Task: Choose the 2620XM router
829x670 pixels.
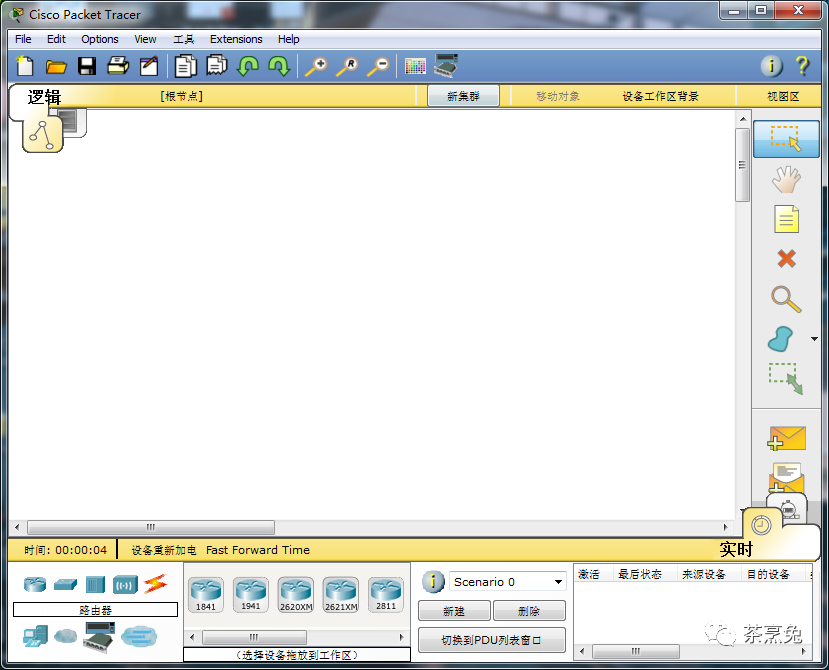Action: coord(296,594)
